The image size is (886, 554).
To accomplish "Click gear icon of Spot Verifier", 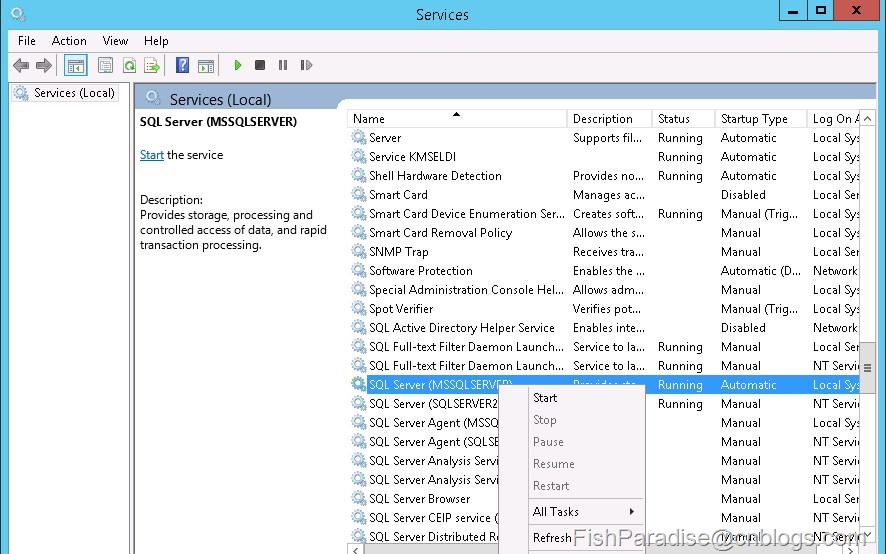I will [x=358, y=309].
